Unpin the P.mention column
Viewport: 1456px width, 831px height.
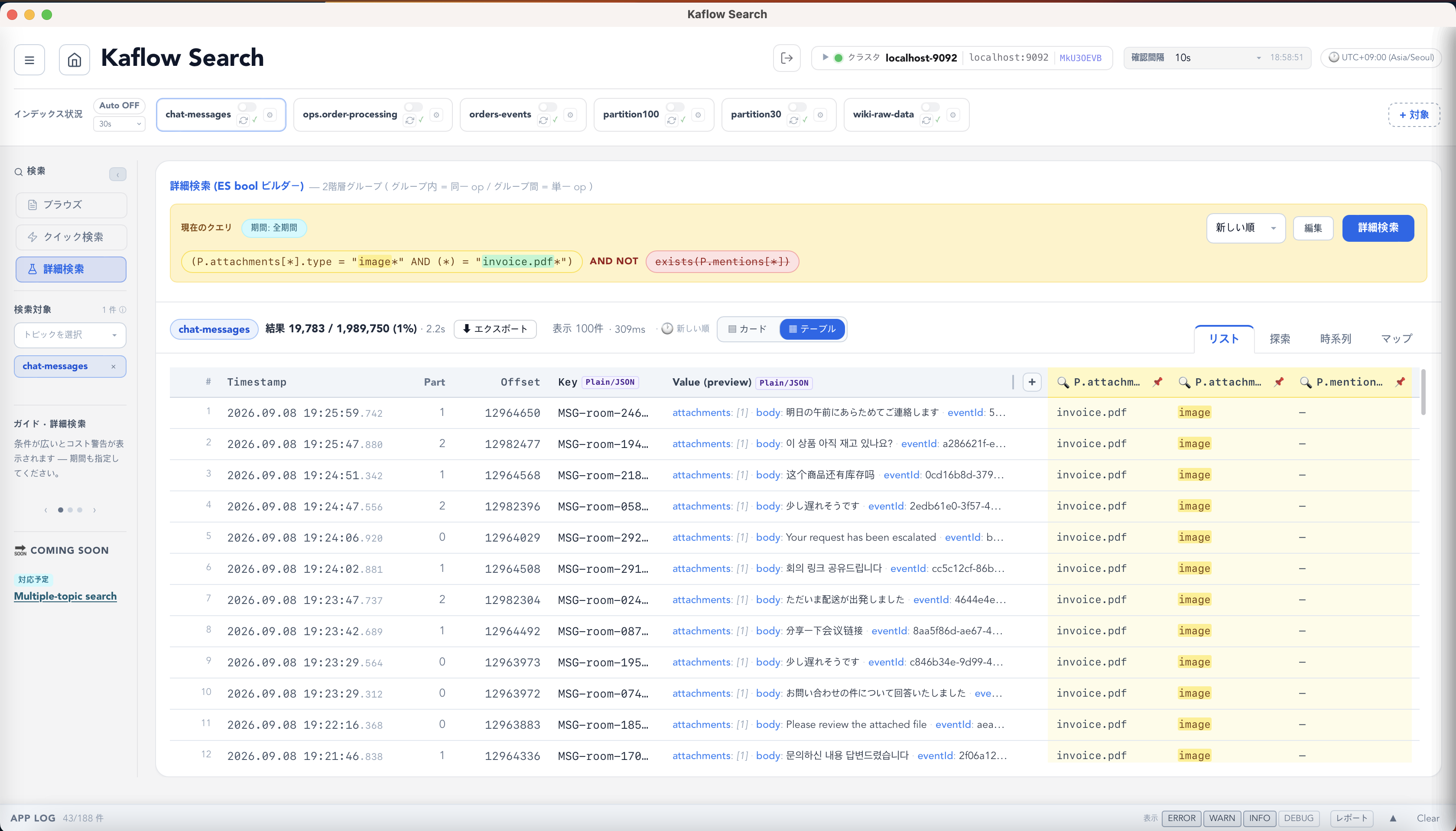coord(1400,382)
